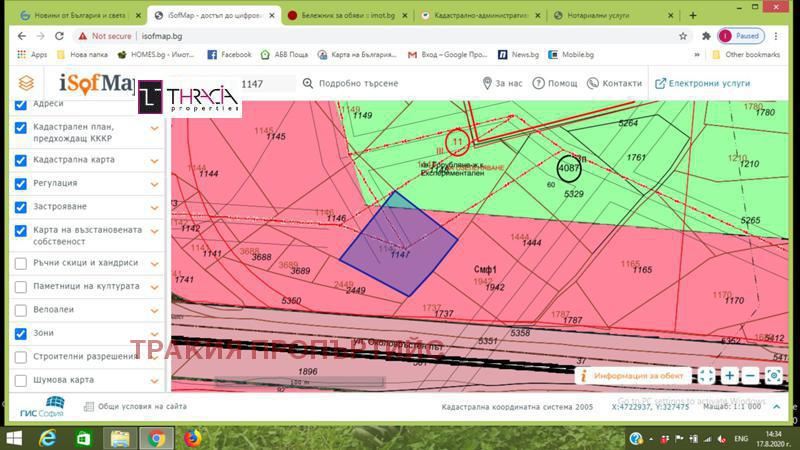This screenshot has width=800, height=450.
Task: Expand the Ръчни скици и хандриси options
Action: [154, 264]
